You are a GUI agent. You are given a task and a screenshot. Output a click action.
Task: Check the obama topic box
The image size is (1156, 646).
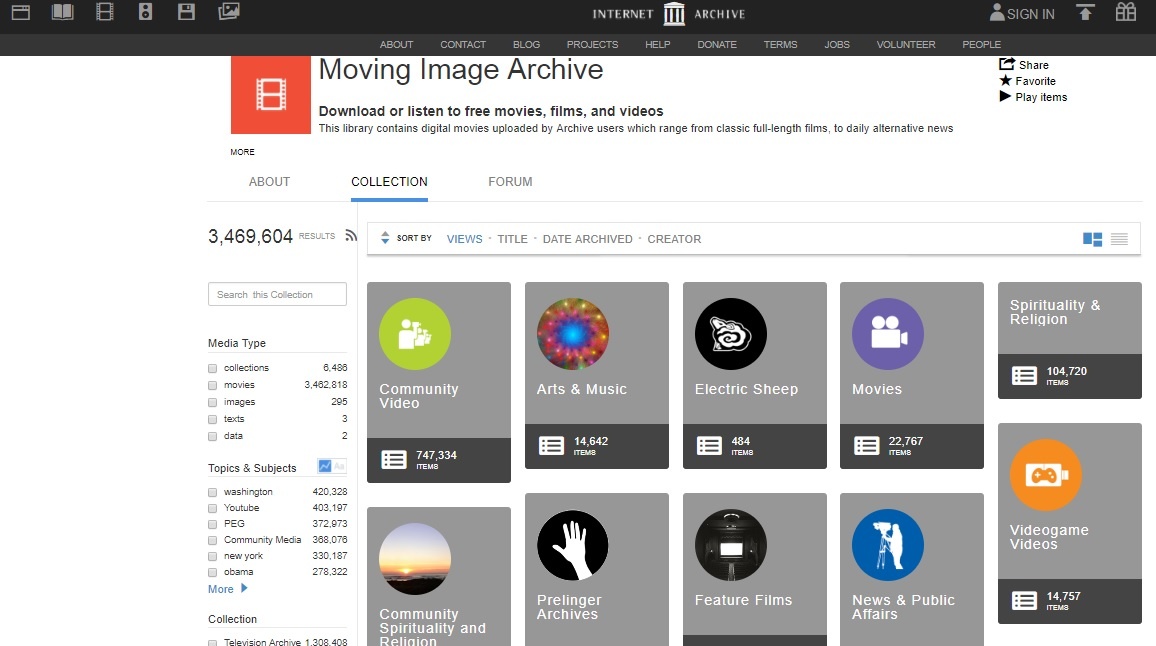(x=212, y=572)
